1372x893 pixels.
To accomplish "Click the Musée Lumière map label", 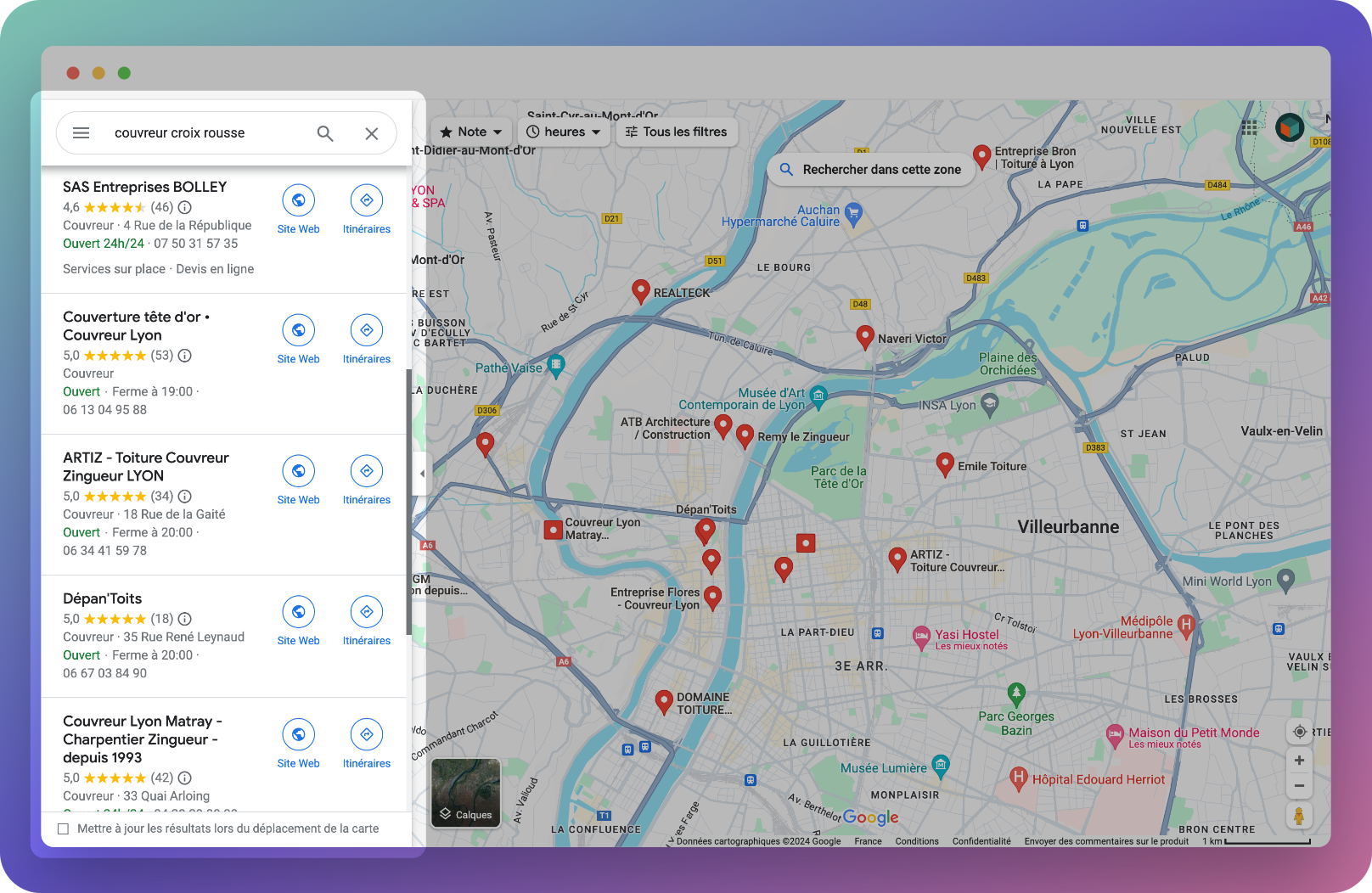I will tap(884, 768).
